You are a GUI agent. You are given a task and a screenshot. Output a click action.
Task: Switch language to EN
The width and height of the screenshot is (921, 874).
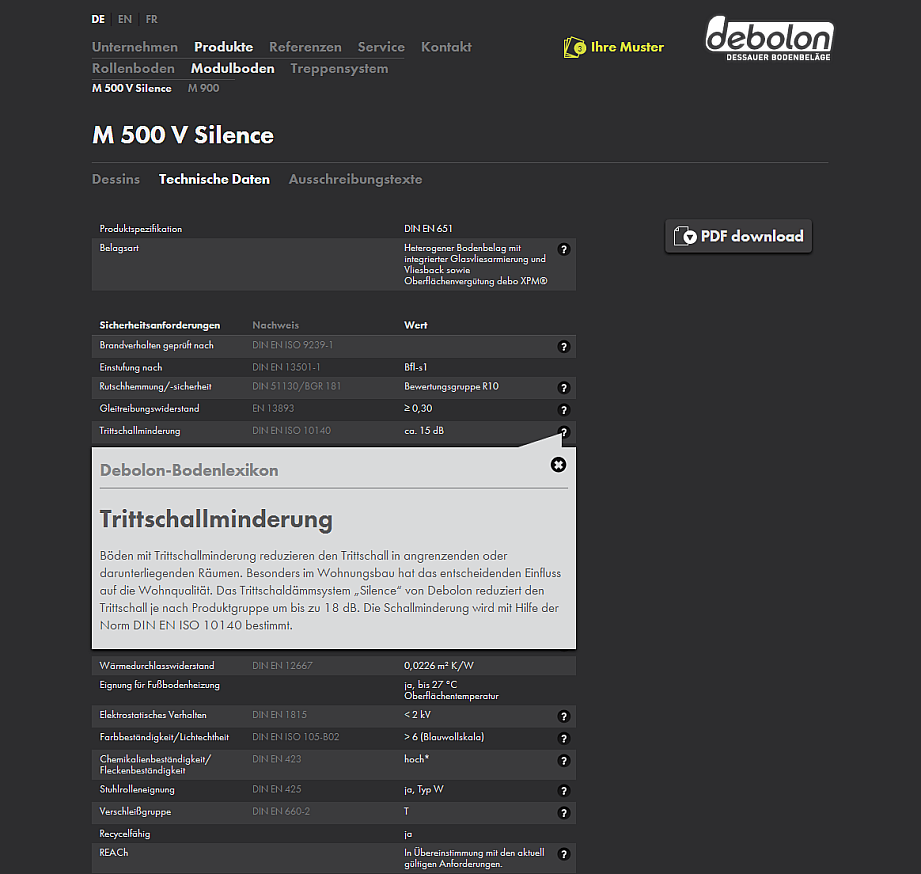[x=125, y=19]
